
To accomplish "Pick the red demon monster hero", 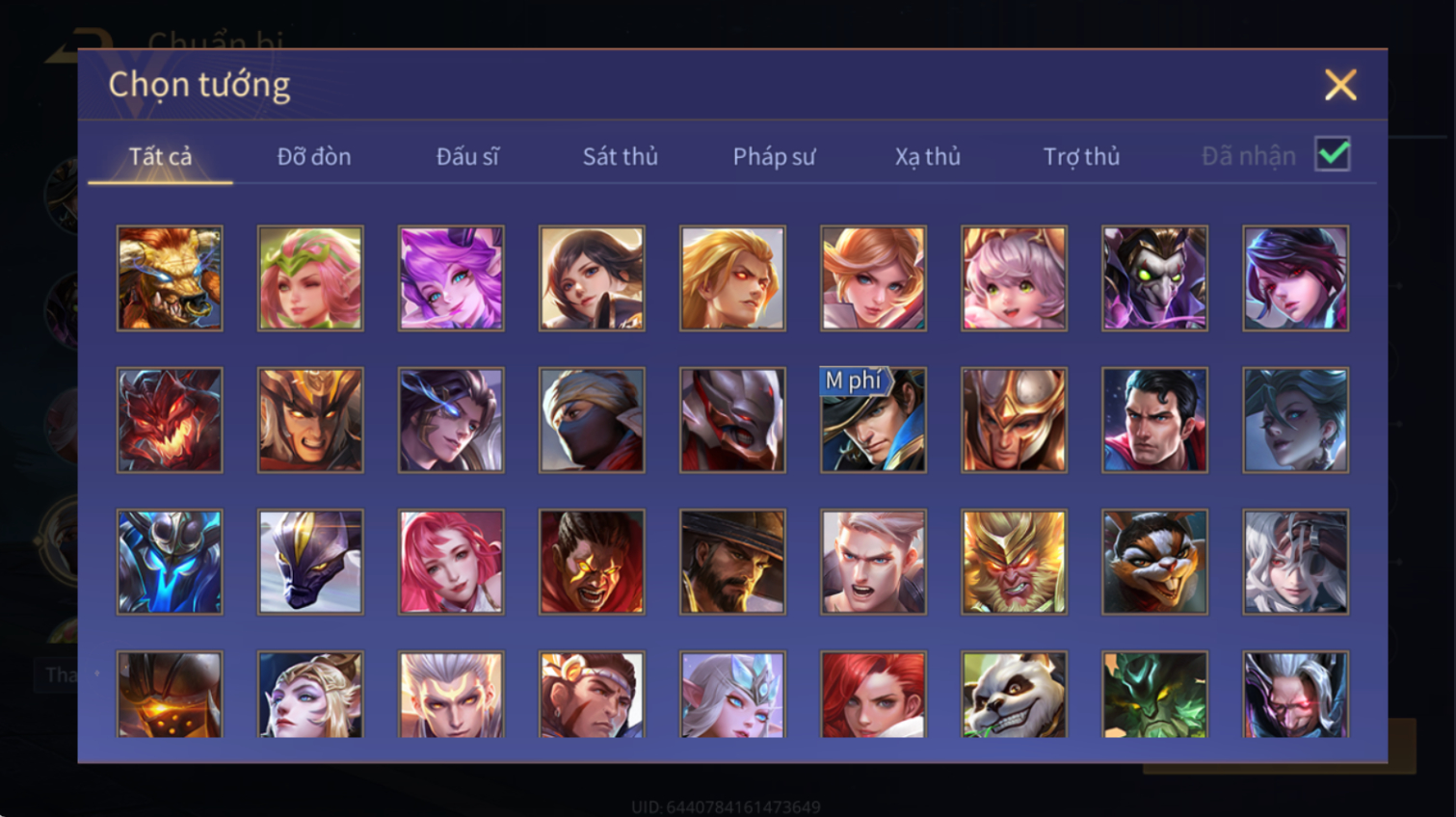I will [170, 420].
